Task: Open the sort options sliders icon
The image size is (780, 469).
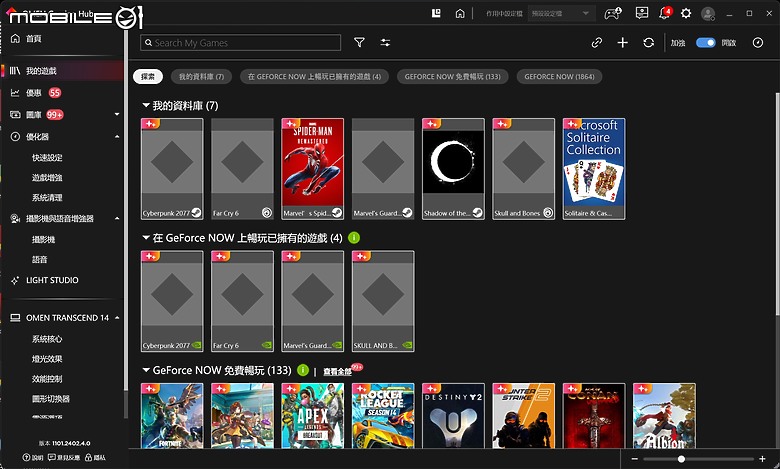Action: click(385, 43)
